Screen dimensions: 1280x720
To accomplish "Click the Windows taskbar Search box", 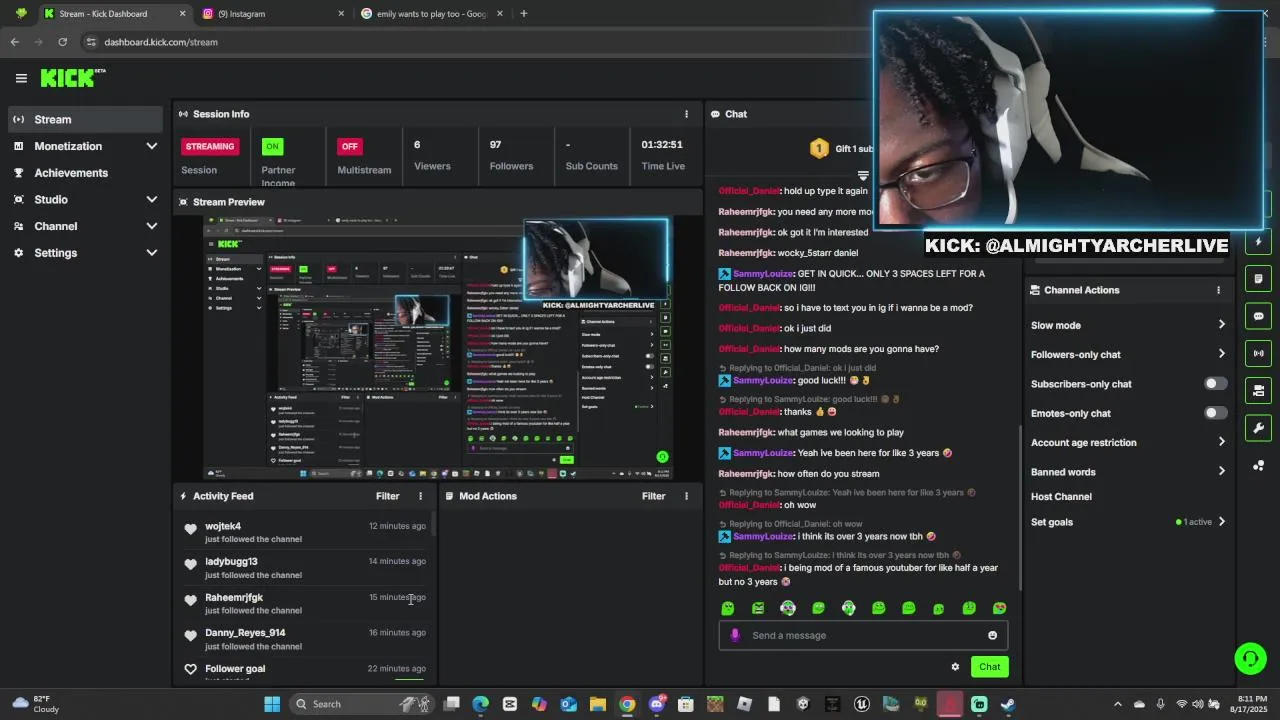I will 362,704.
